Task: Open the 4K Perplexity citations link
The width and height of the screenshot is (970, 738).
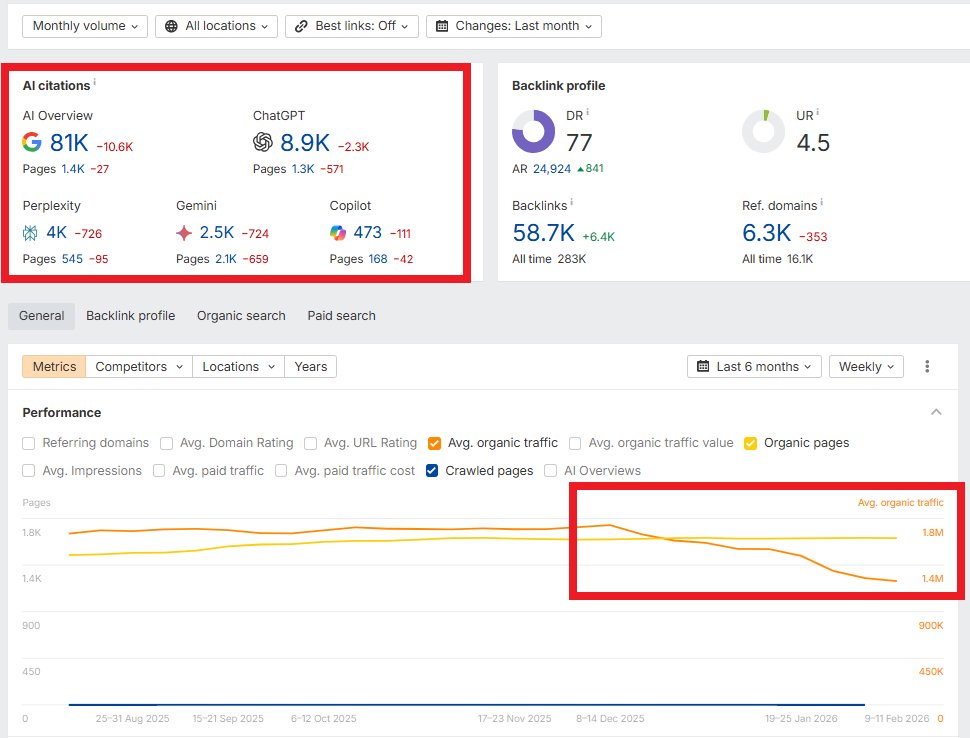Action: (x=56, y=233)
